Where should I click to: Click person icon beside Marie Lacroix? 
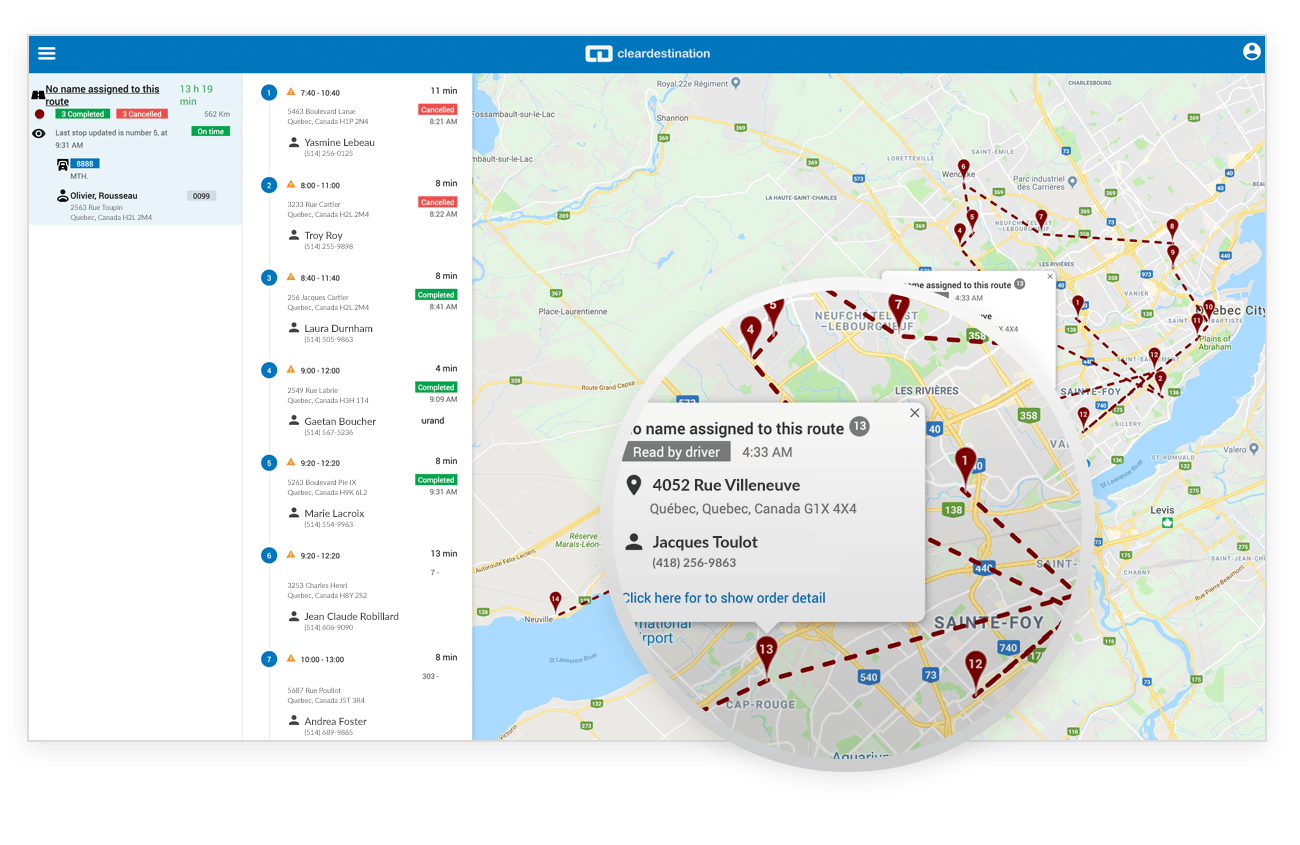(294, 512)
